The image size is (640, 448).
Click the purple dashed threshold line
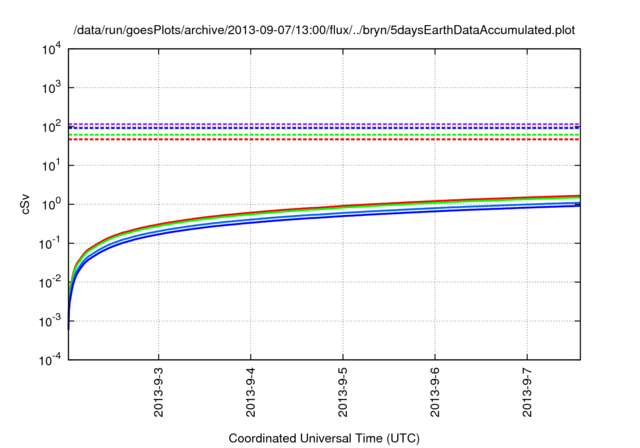coord(324,124)
